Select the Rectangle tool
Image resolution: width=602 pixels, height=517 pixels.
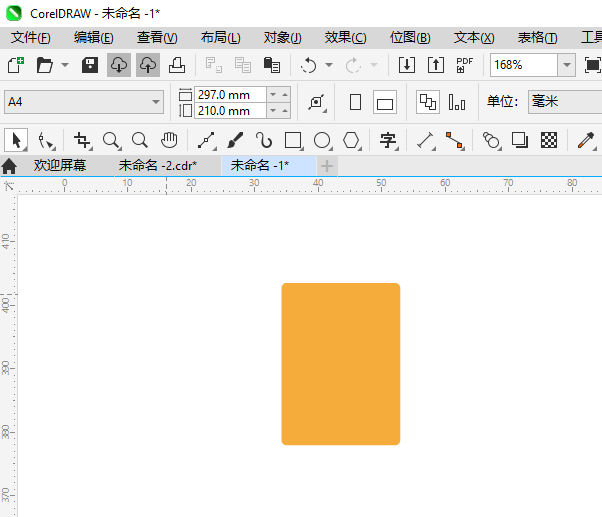(x=294, y=140)
